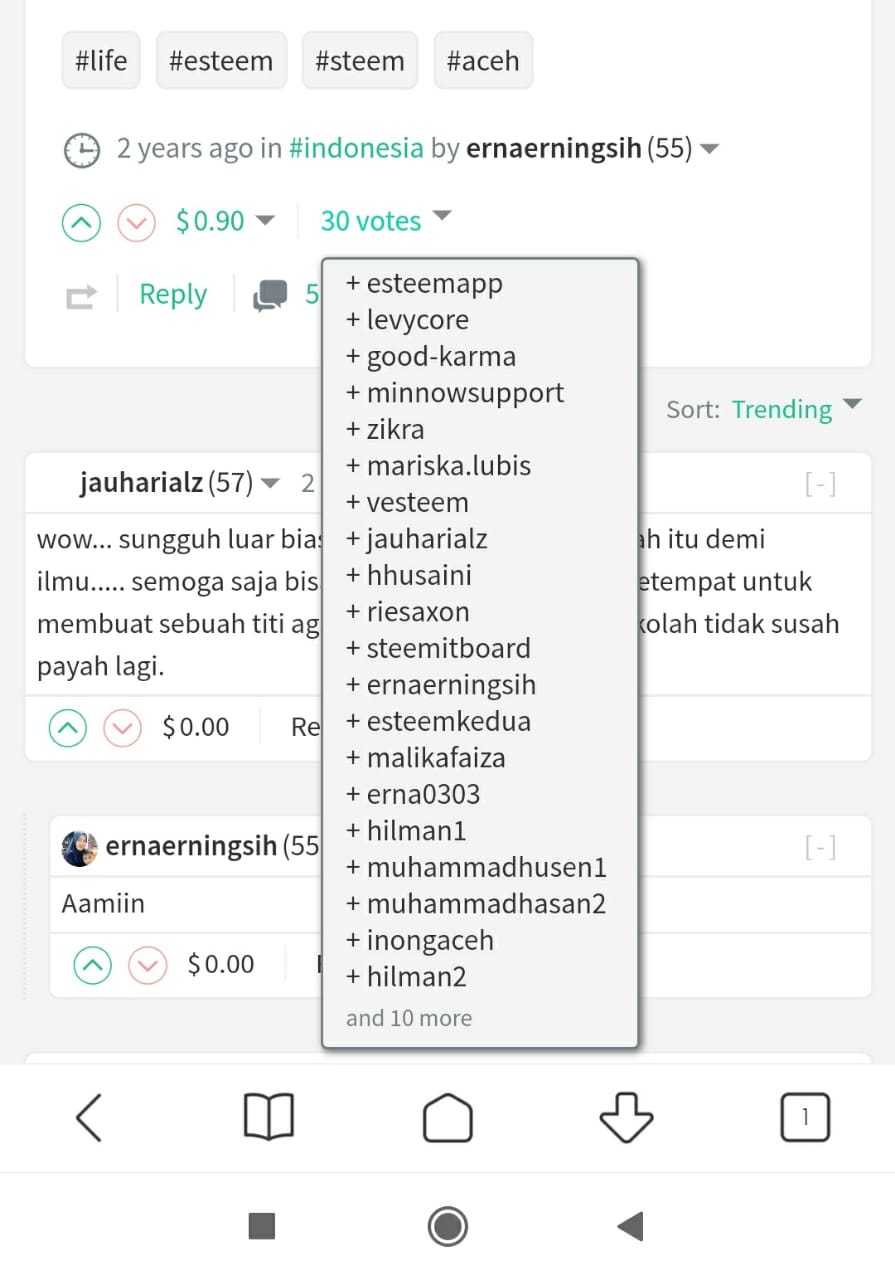The width and height of the screenshot is (895, 1280).
Task: Upvote jauharialz's comment
Action: pyautogui.click(x=68, y=727)
